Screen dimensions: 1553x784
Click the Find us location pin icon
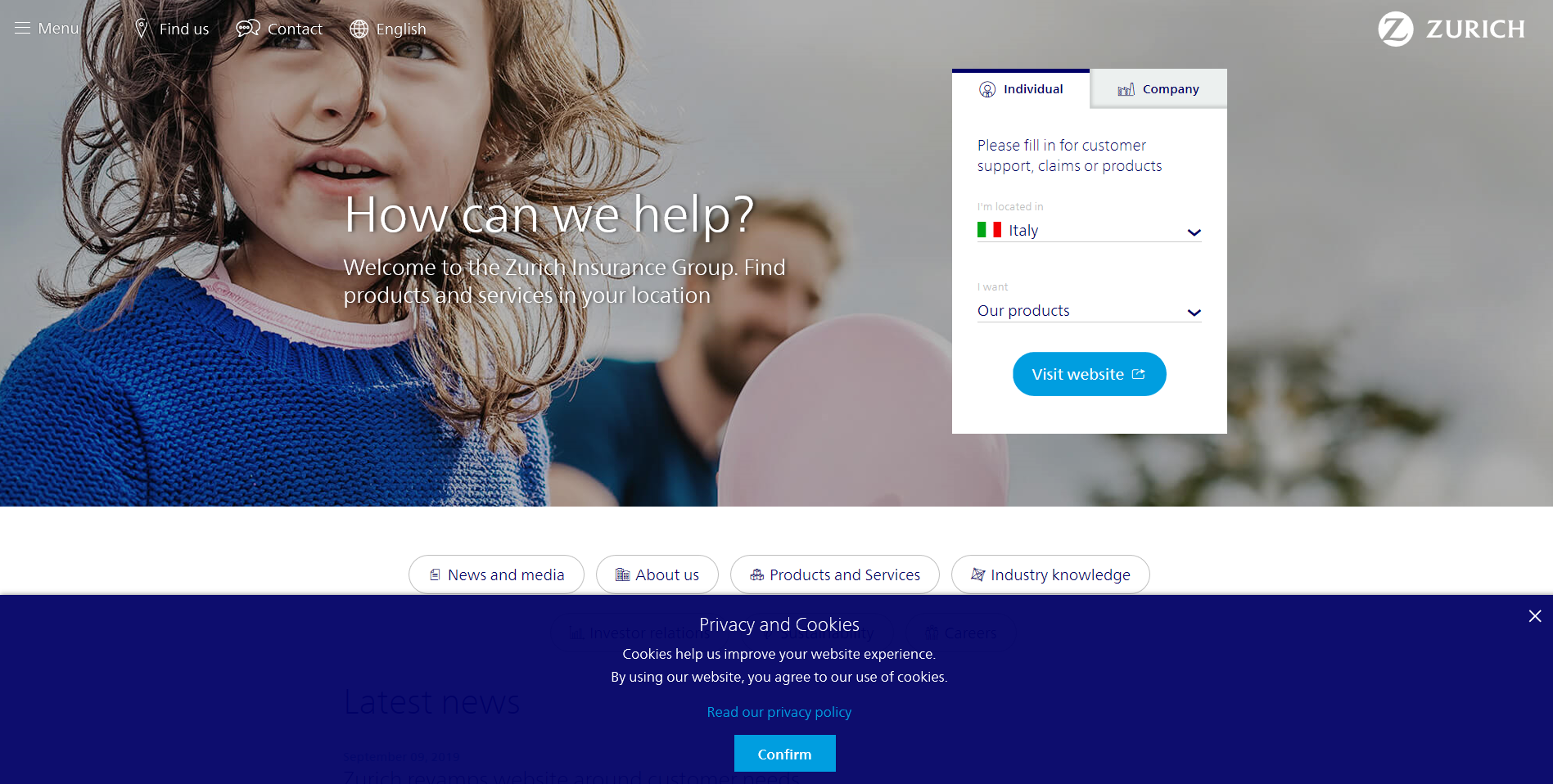tap(142, 29)
